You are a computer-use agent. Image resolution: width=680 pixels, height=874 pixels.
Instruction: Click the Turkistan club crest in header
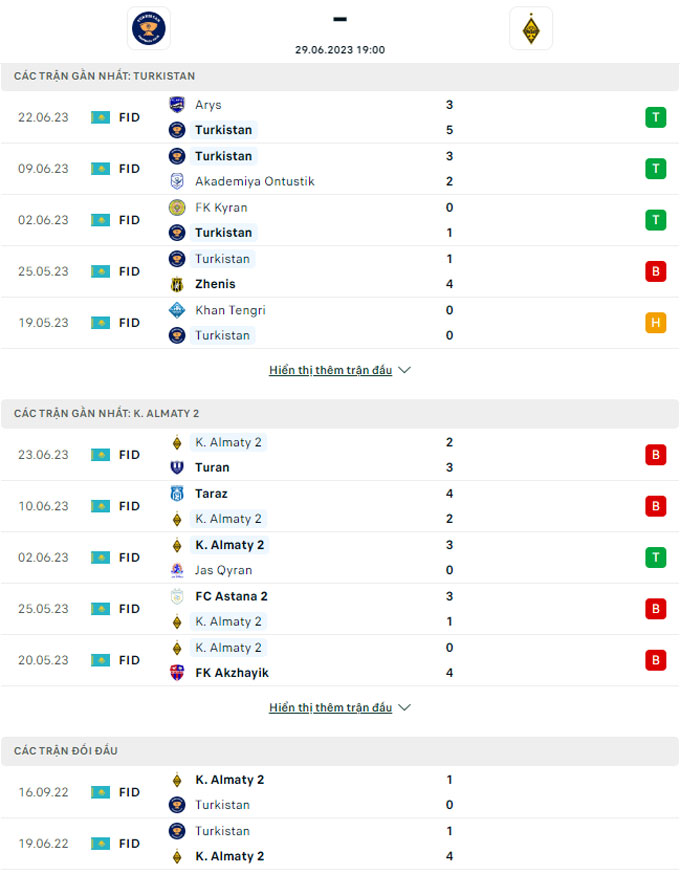click(x=149, y=28)
